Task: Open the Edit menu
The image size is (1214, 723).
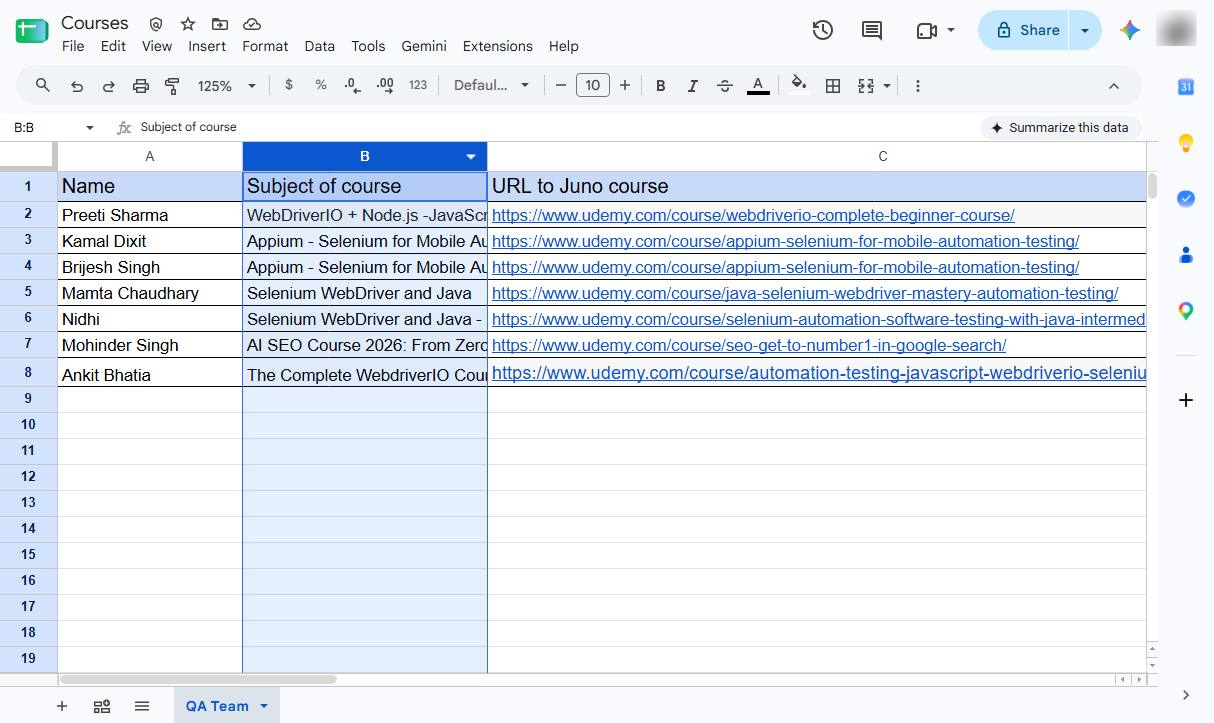Action: [113, 46]
